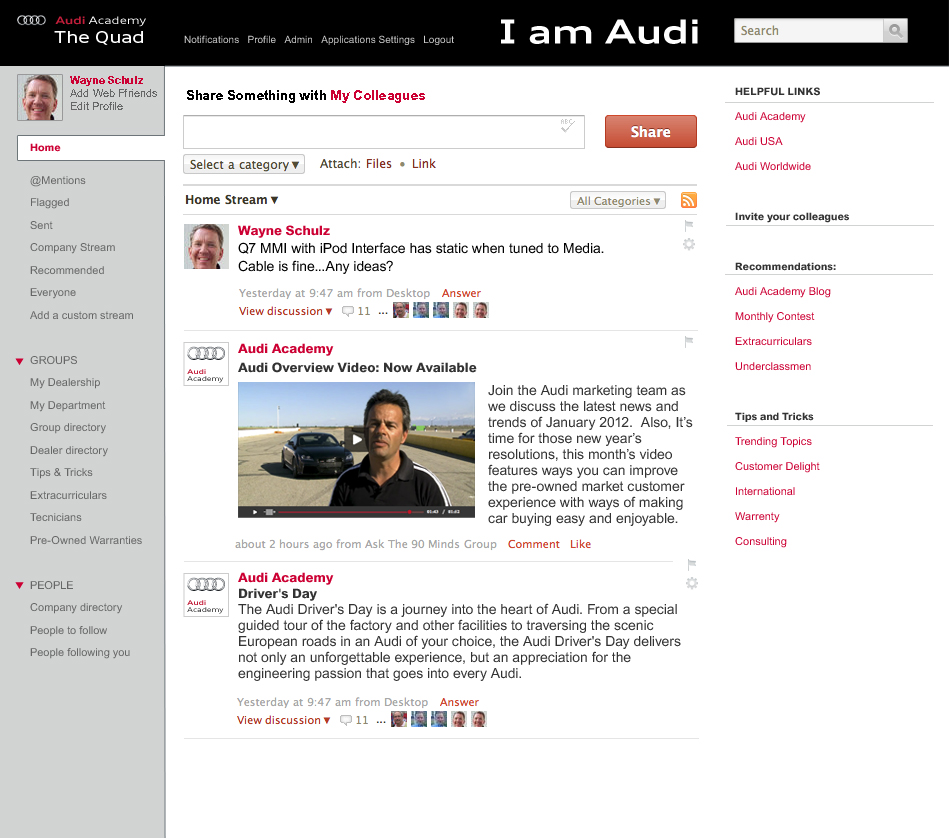The image size is (949, 838).
Task: Click the search magnifier icon
Action: click(x=895, y=30)
